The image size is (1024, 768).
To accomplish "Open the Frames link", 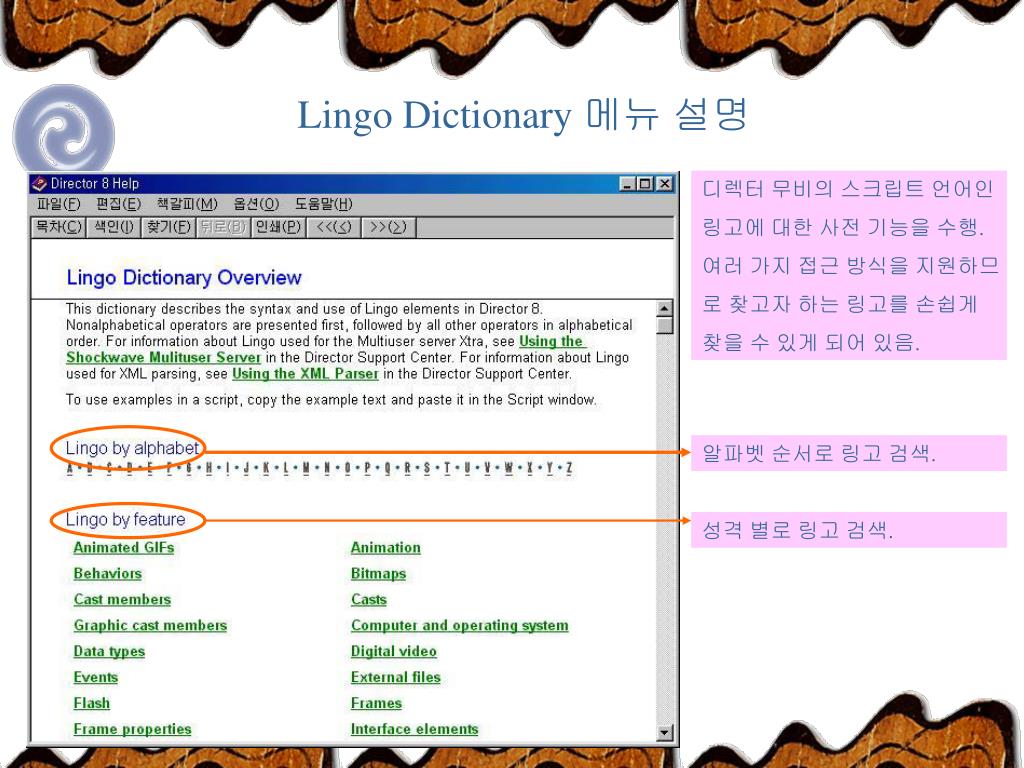I will (376, 703).
